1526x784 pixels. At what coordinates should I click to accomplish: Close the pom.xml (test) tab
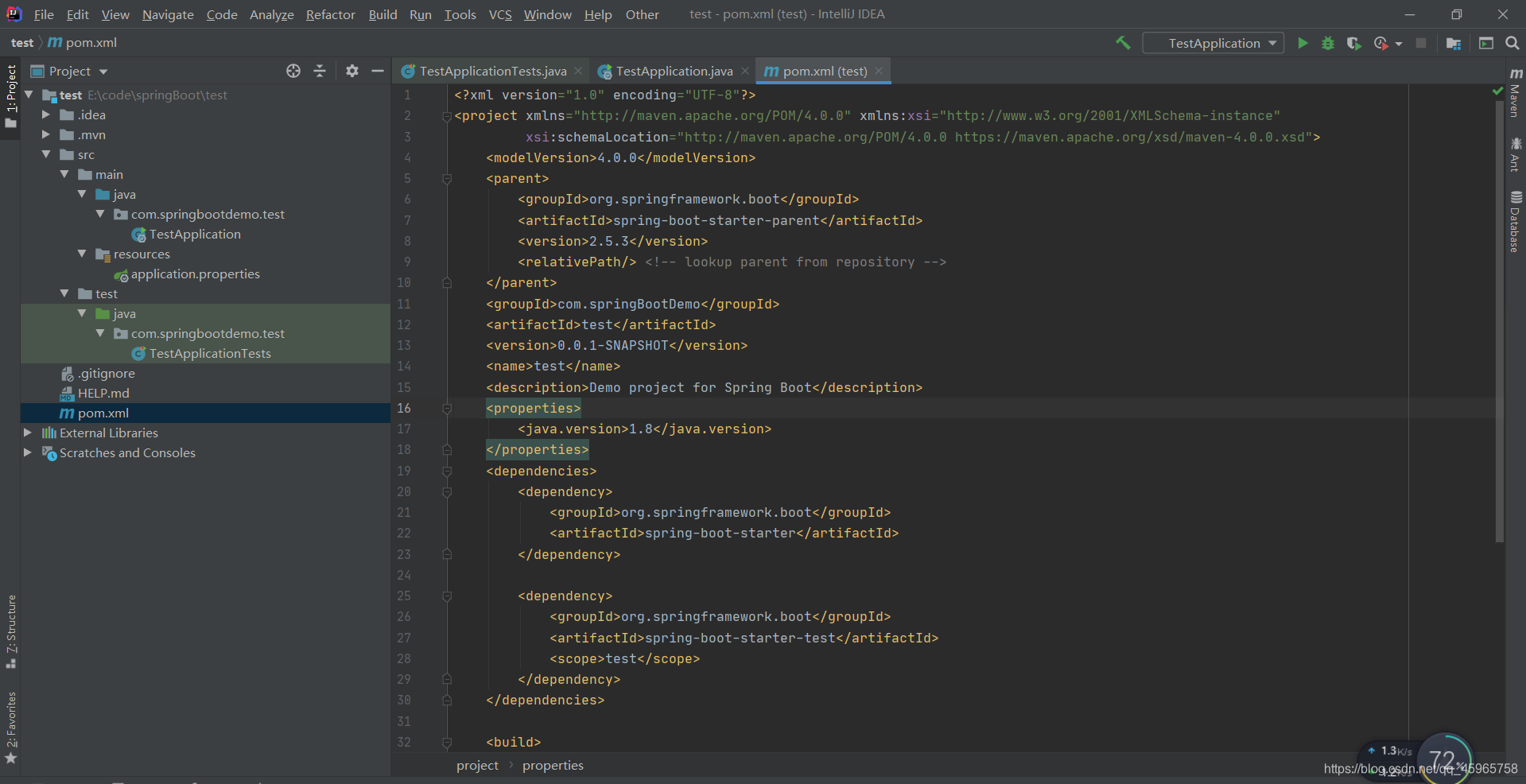point(879,71)
